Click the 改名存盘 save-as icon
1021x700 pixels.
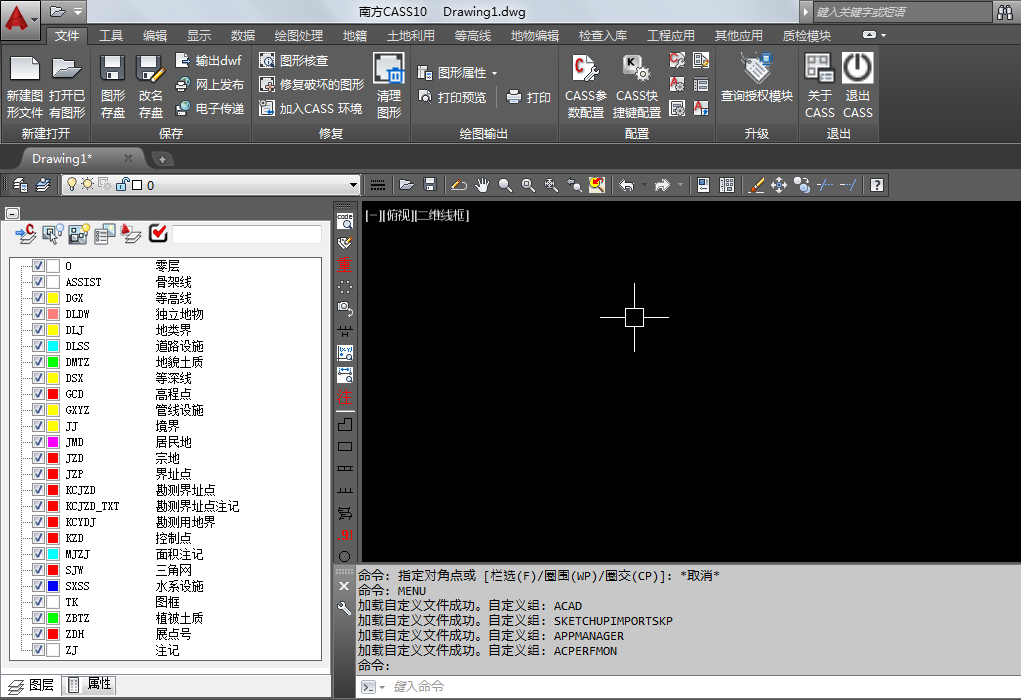pos(150,70)
